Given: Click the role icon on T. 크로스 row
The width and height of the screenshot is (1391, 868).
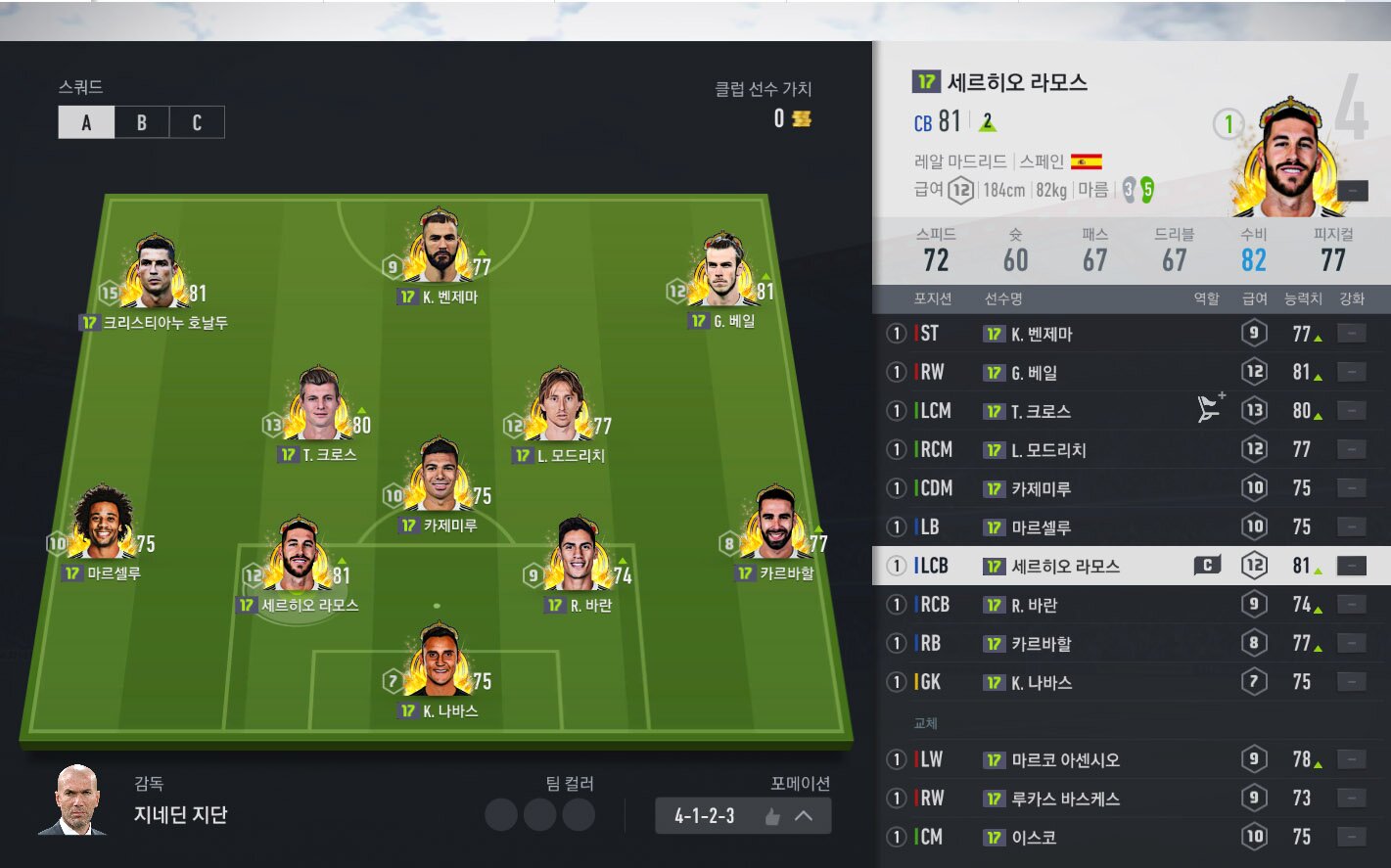Looking at the screenshot, I should point(1212,407).
